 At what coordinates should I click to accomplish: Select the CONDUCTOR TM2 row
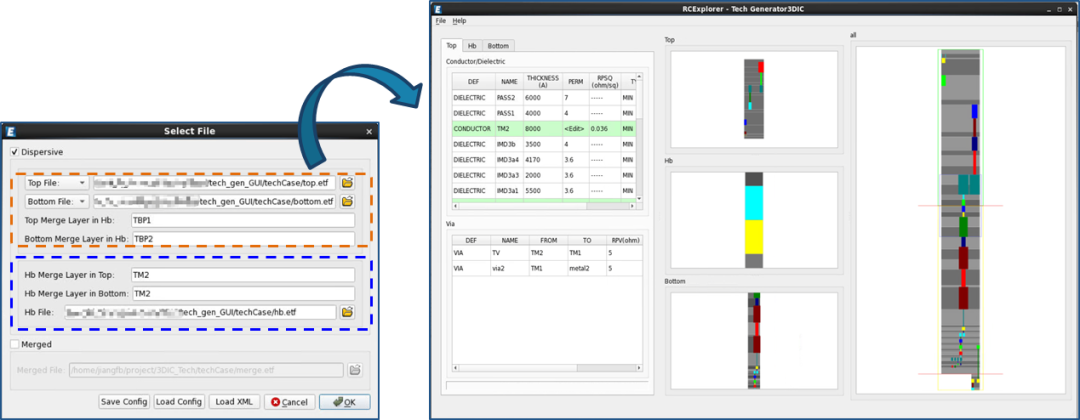click(x=543, y=129)
